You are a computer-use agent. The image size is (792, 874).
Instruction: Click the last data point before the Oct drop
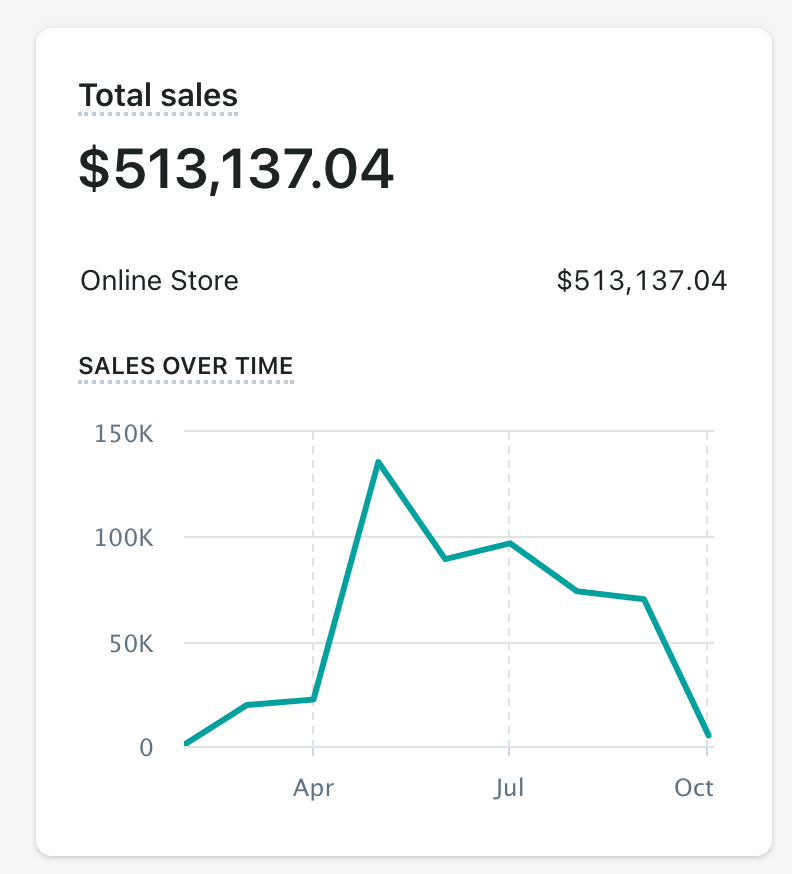645,599
